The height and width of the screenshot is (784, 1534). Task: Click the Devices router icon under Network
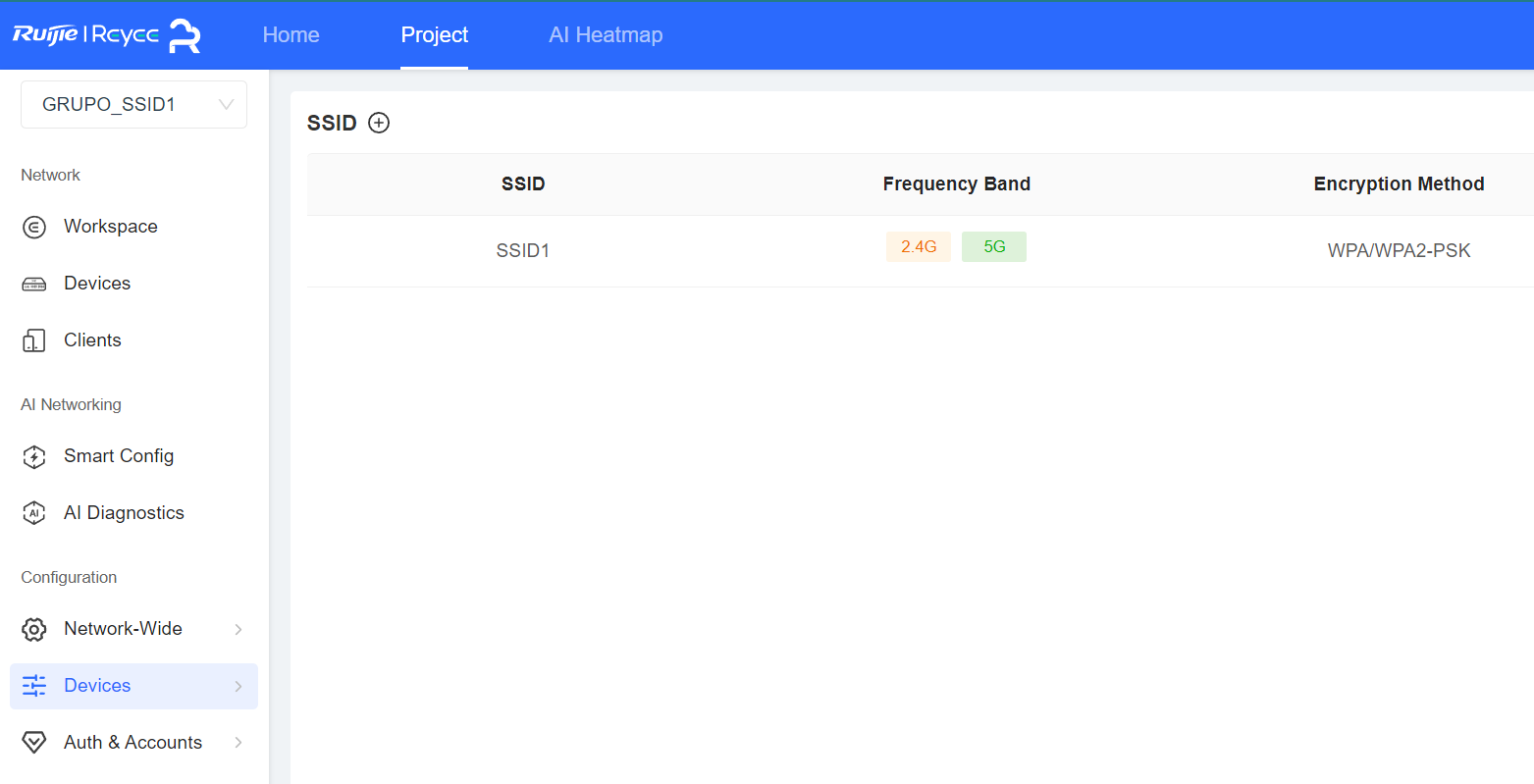tap(34, 284)
